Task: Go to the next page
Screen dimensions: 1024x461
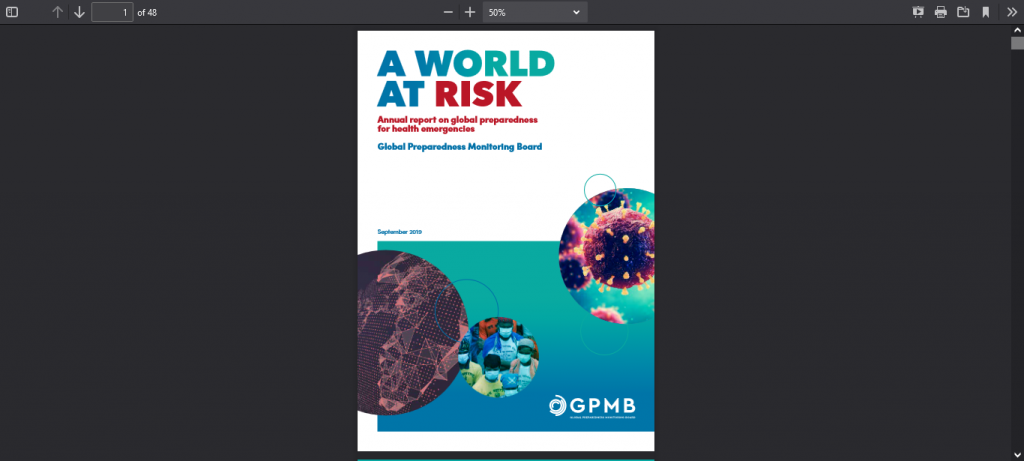Action: 79,12
